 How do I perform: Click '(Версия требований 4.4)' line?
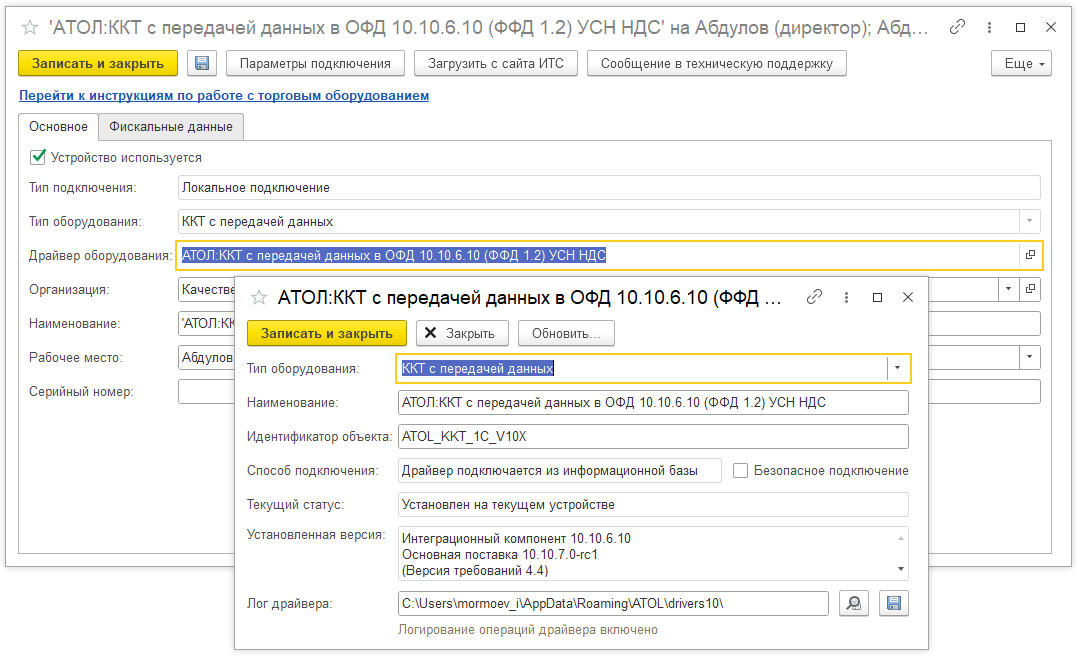click(x=475, y=571)
